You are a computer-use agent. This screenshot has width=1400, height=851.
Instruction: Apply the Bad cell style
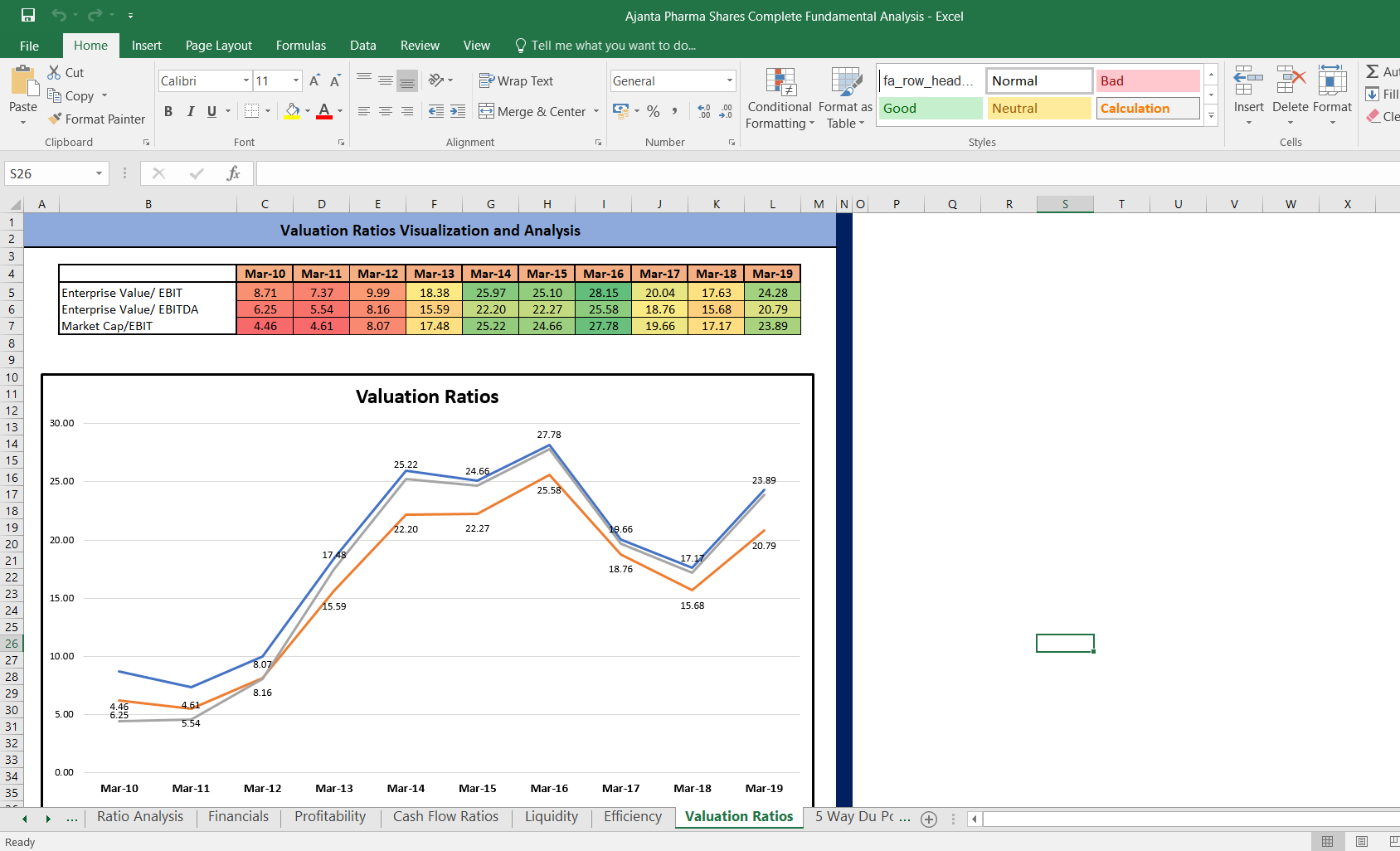[1148, 80]
